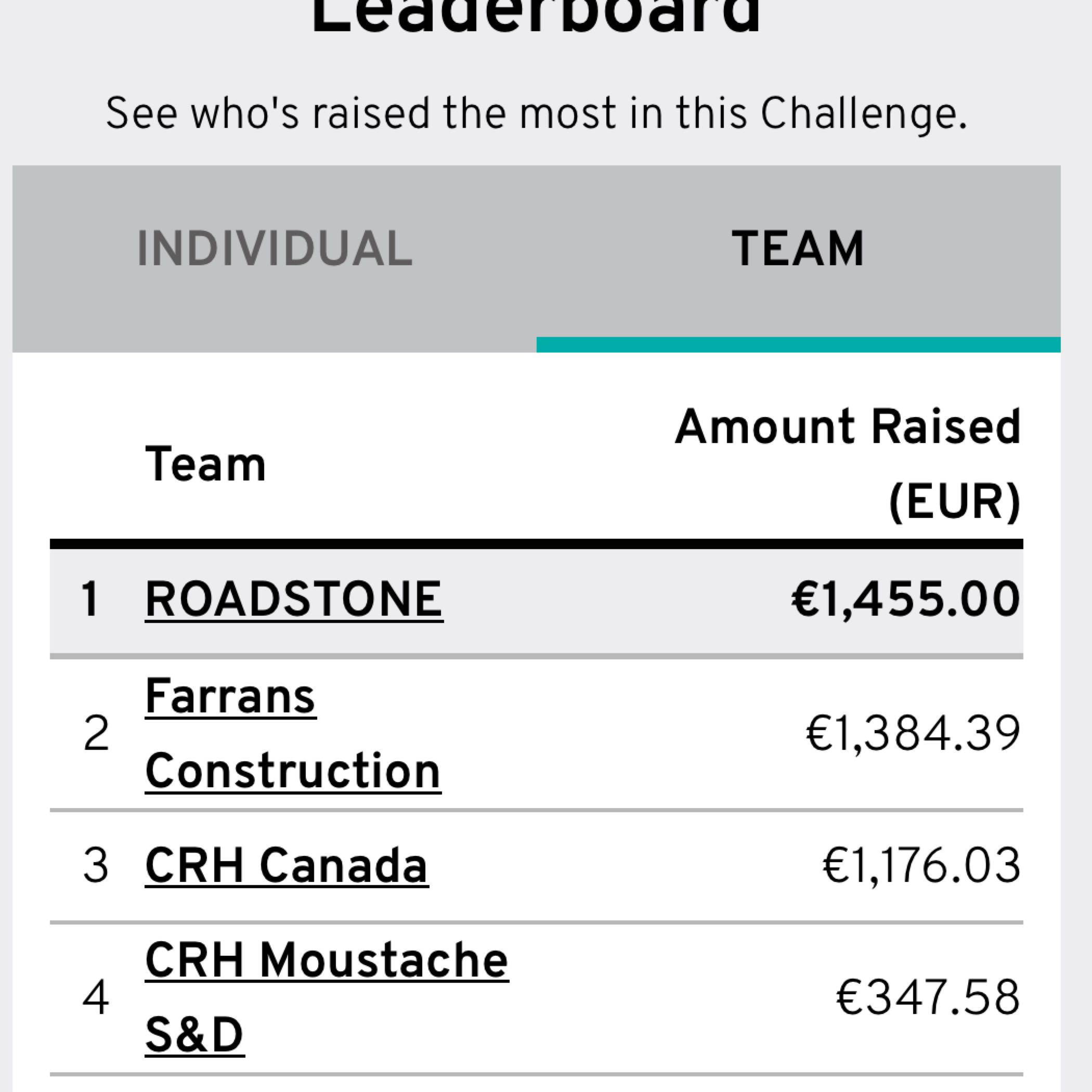Image resolution: width=1092 pixels, height=1092 pixels.
Task: Open the ROADSTONE team page
Action: tap(294, 600)
